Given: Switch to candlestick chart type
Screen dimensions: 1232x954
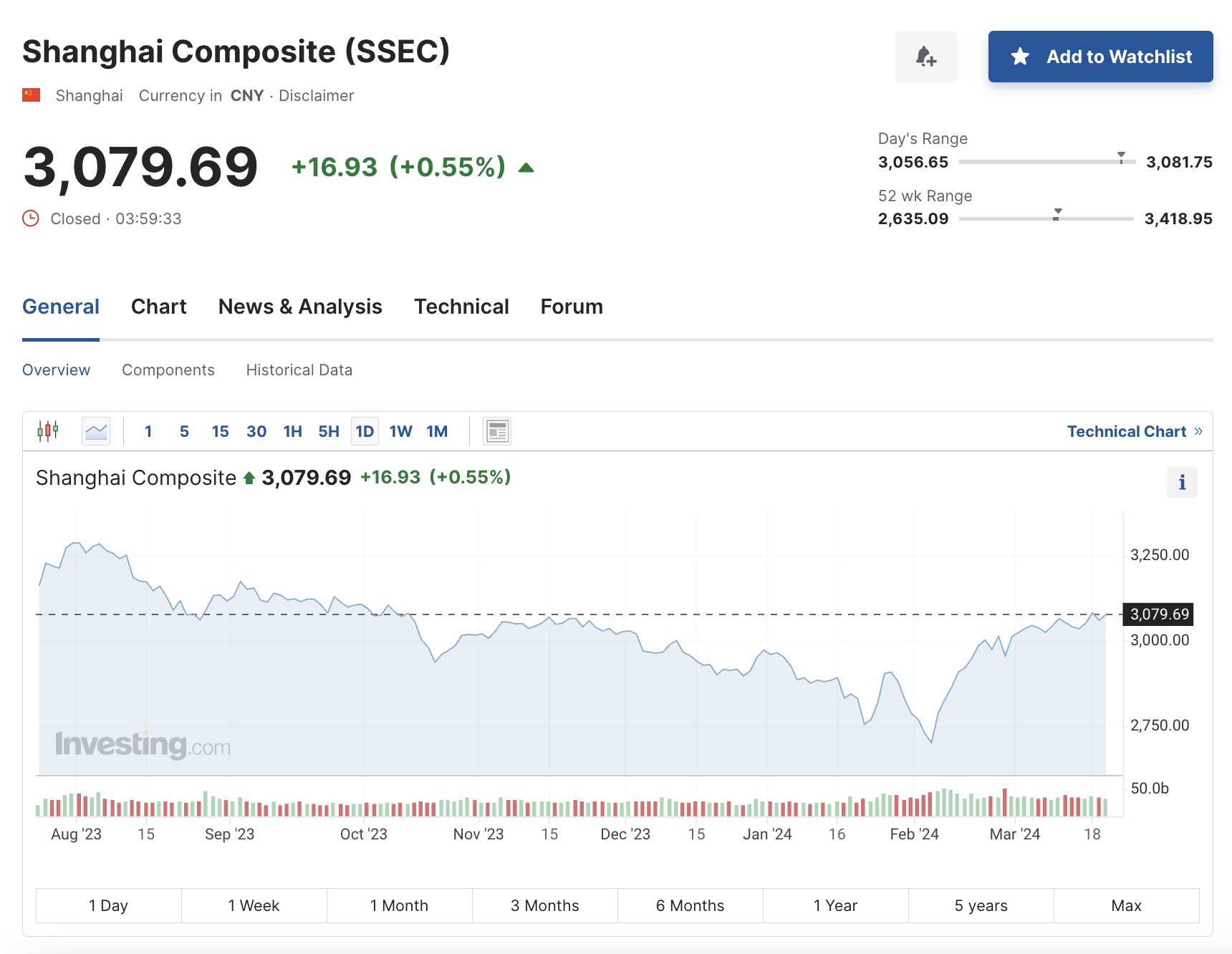Looking at the screenshot, I should (48, 431).
